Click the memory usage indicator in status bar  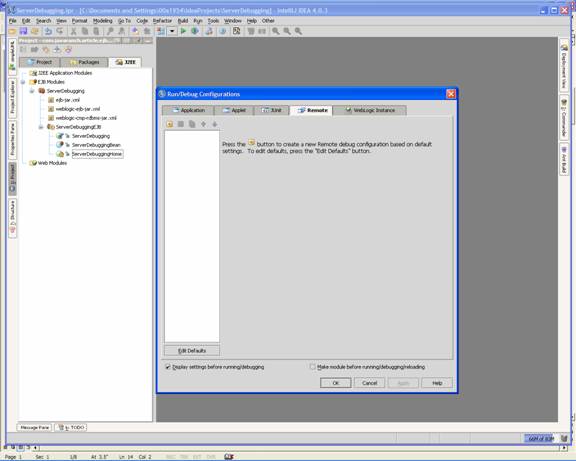click(541, 438)
